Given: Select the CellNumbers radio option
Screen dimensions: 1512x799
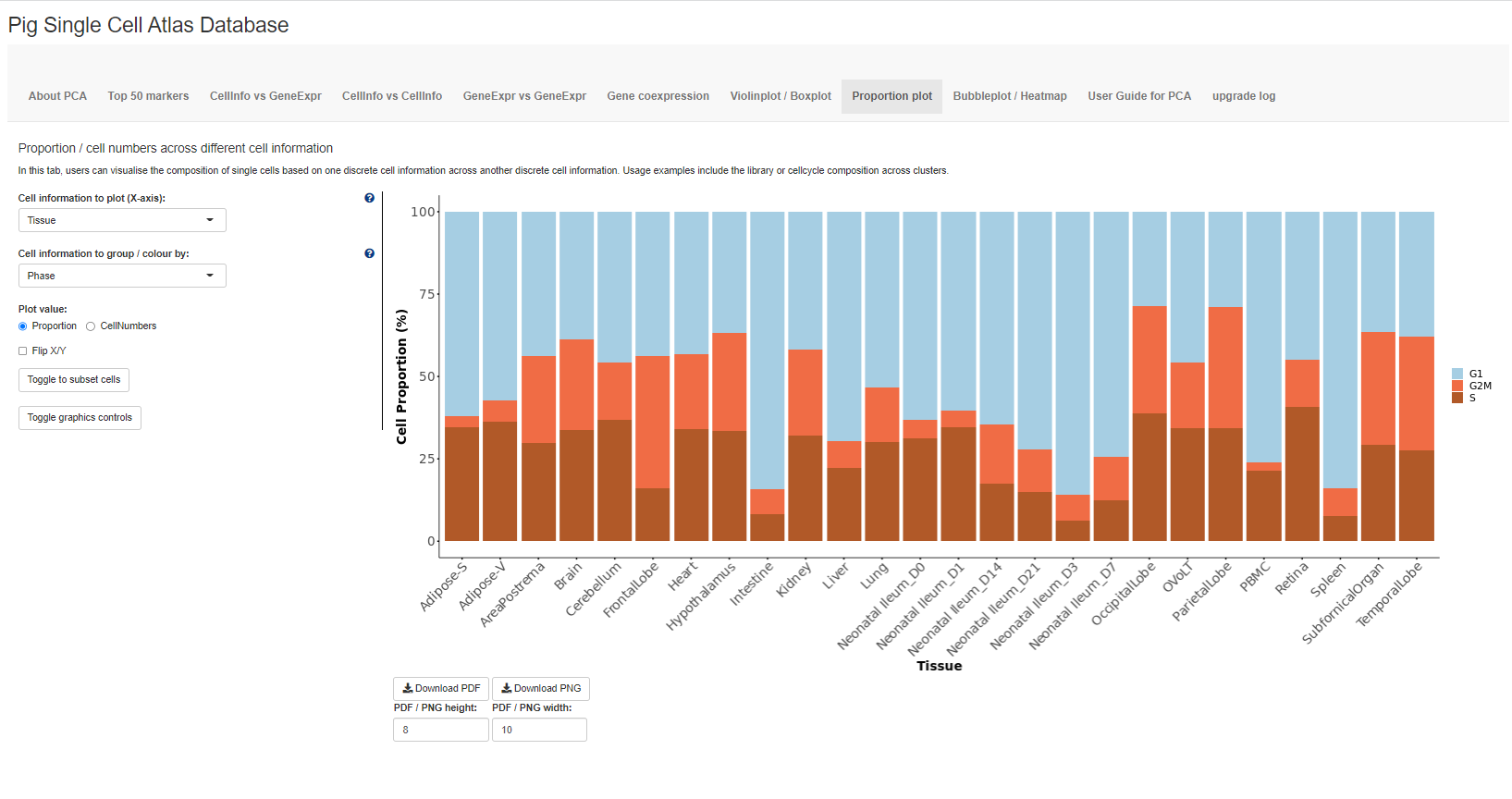Looking at the screenshot, I should pos(91,326).
